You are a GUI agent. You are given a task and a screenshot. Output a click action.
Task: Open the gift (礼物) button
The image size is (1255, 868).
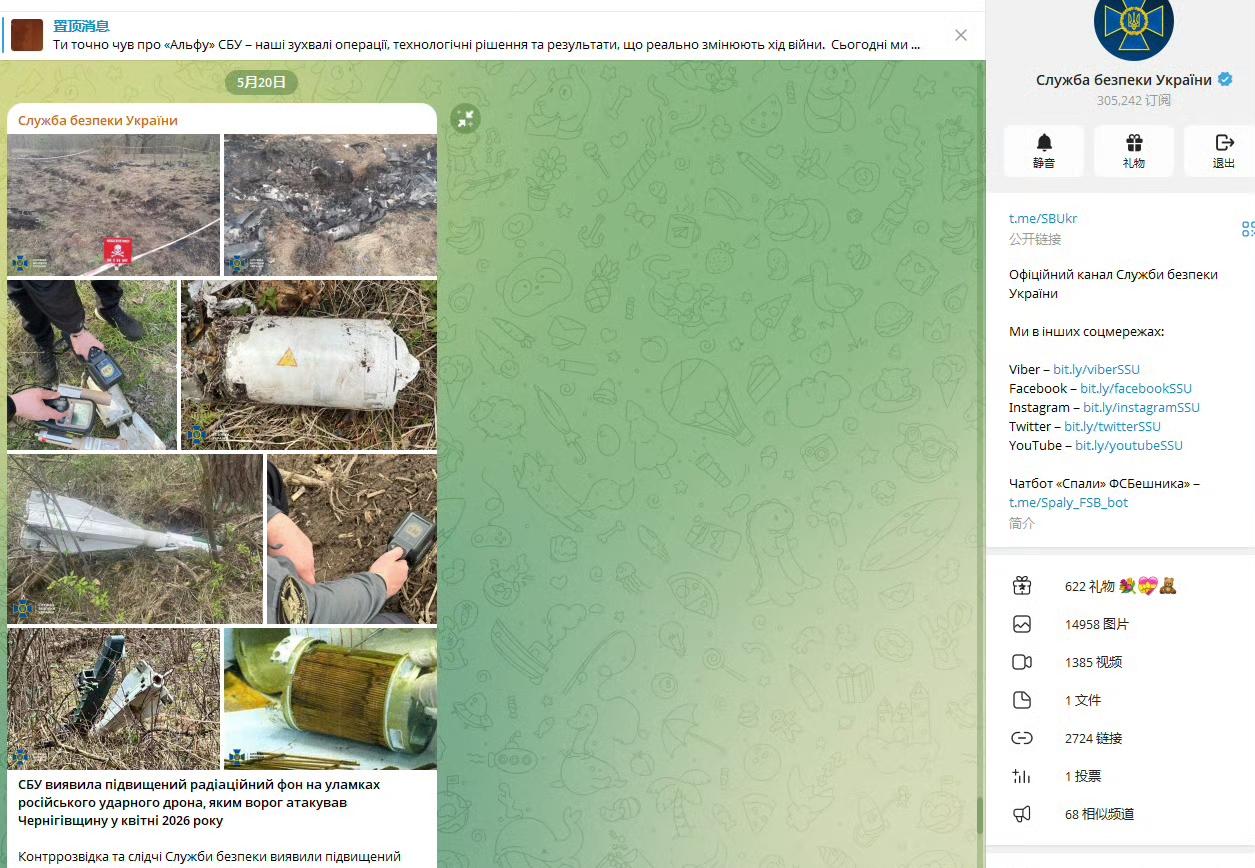pyautogui.click(x=1133, y=151)
